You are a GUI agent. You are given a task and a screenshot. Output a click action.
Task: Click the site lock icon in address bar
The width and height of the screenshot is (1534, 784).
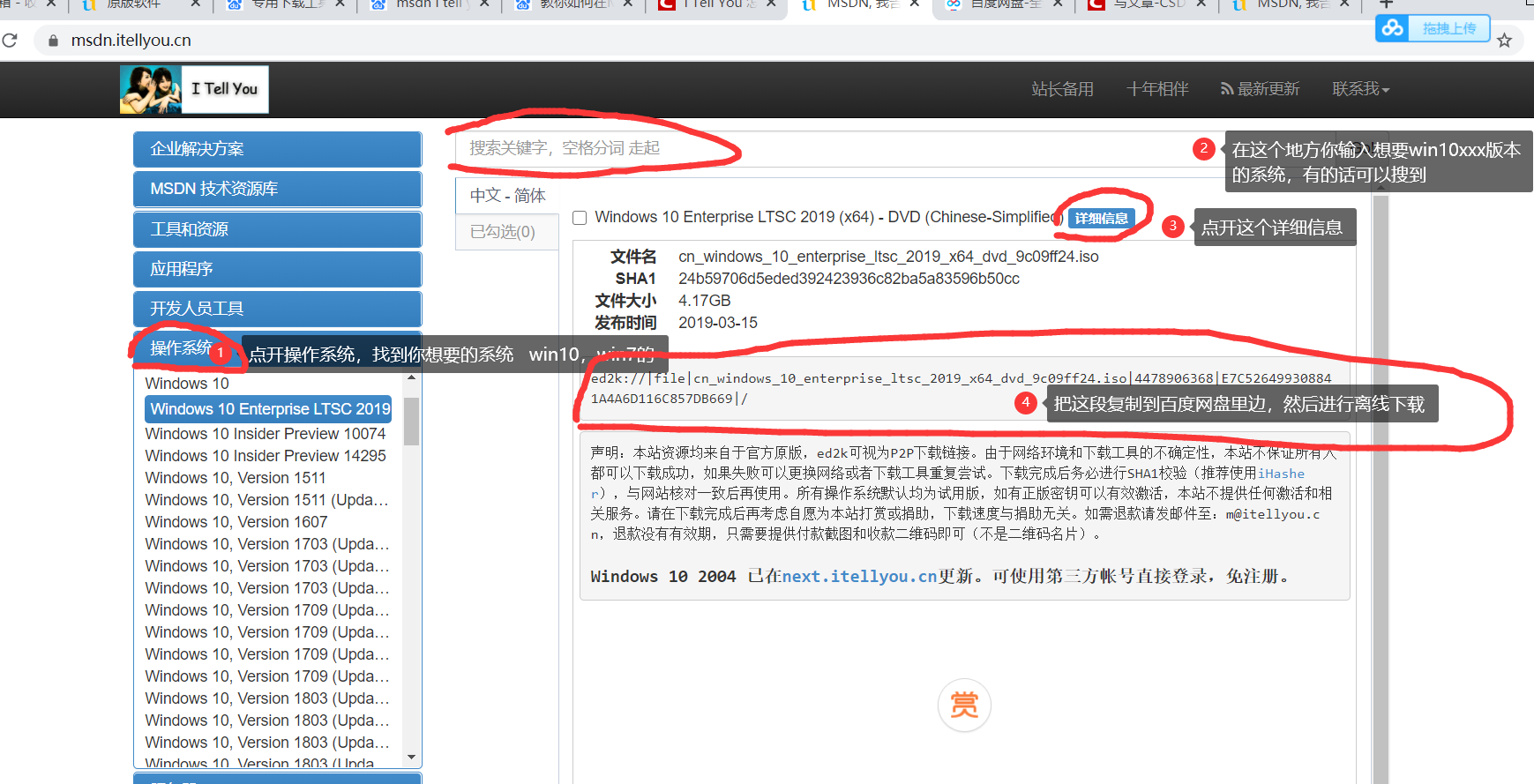pos(54,41)
